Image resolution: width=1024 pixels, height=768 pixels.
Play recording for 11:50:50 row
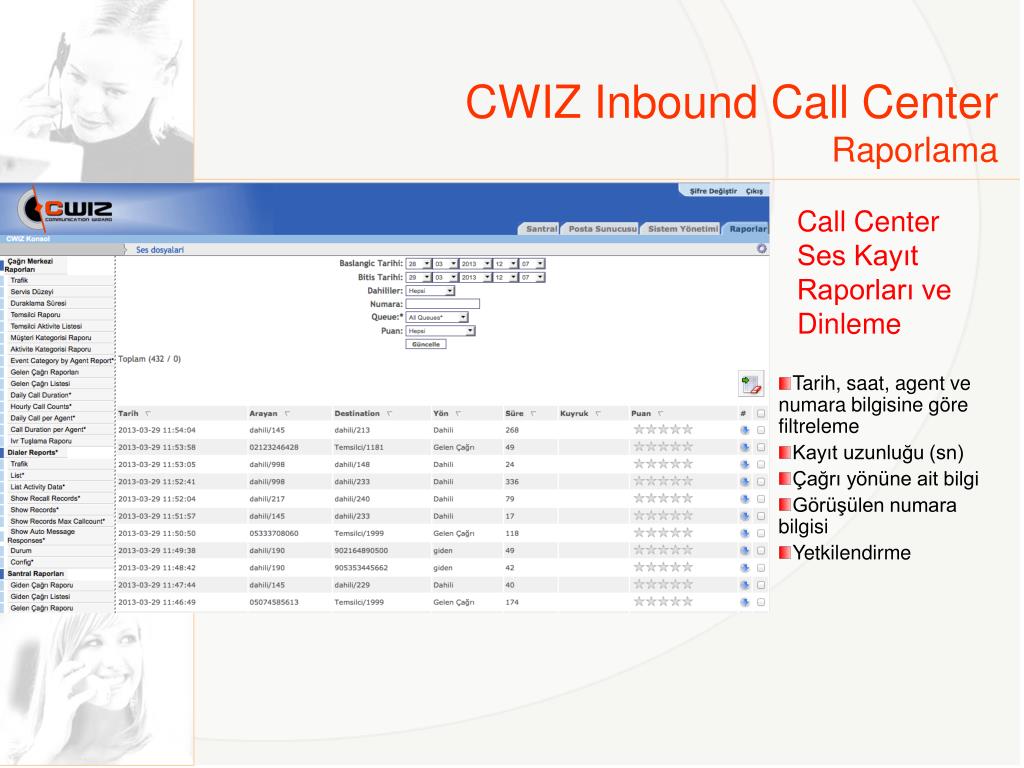point(744,534)
